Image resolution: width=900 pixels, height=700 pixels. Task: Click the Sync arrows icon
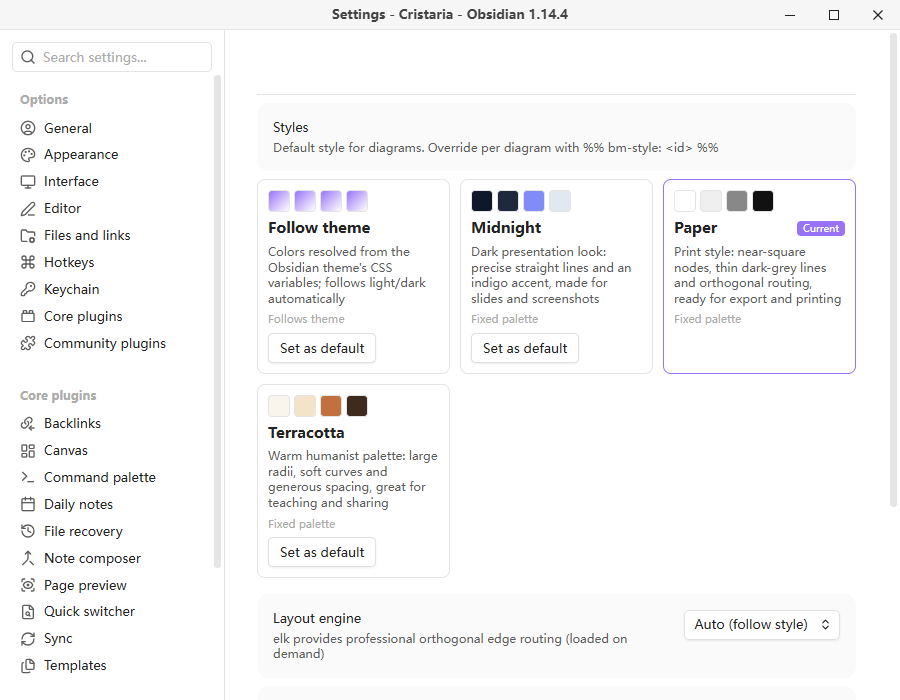tap(28, 639)
